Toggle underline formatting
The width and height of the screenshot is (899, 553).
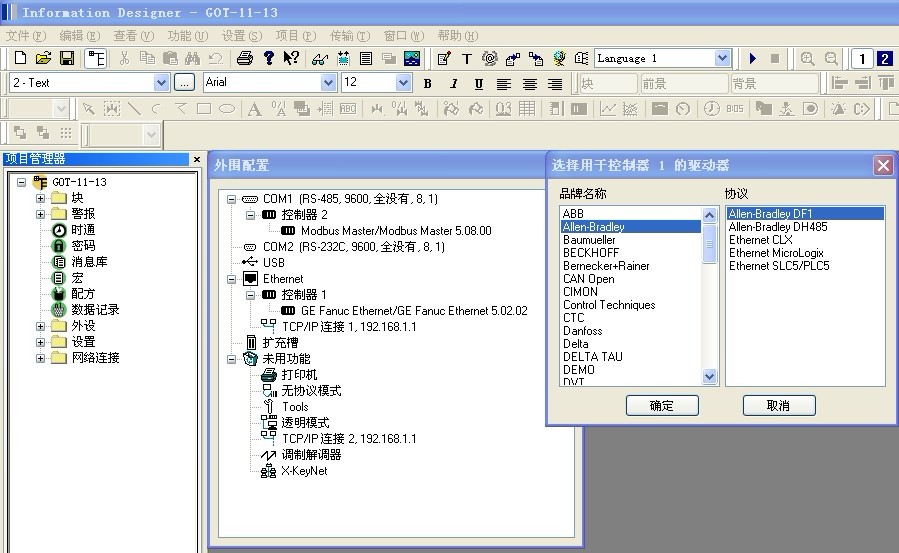click(x=479, y=84)
